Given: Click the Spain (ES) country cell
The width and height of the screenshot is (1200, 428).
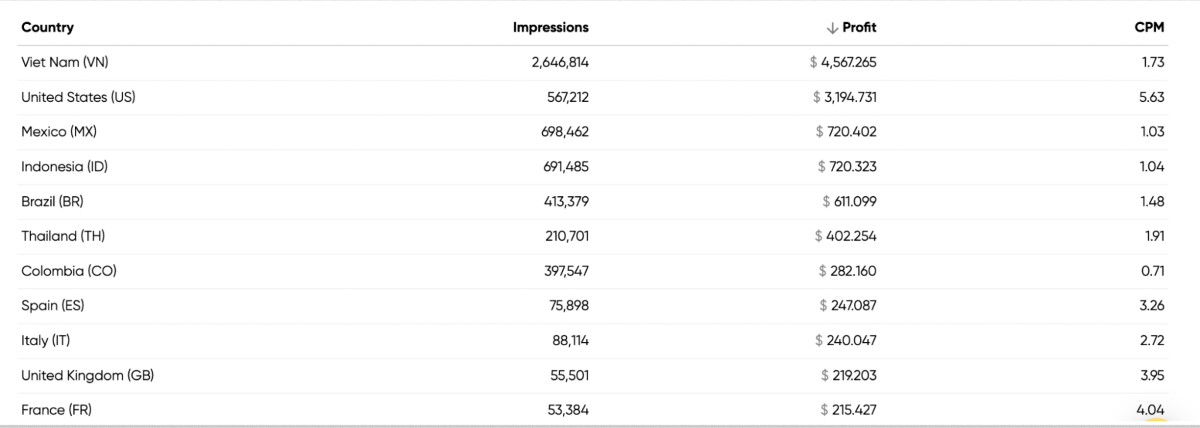Looking at the screenshot, I should click(x=53, y=305).
